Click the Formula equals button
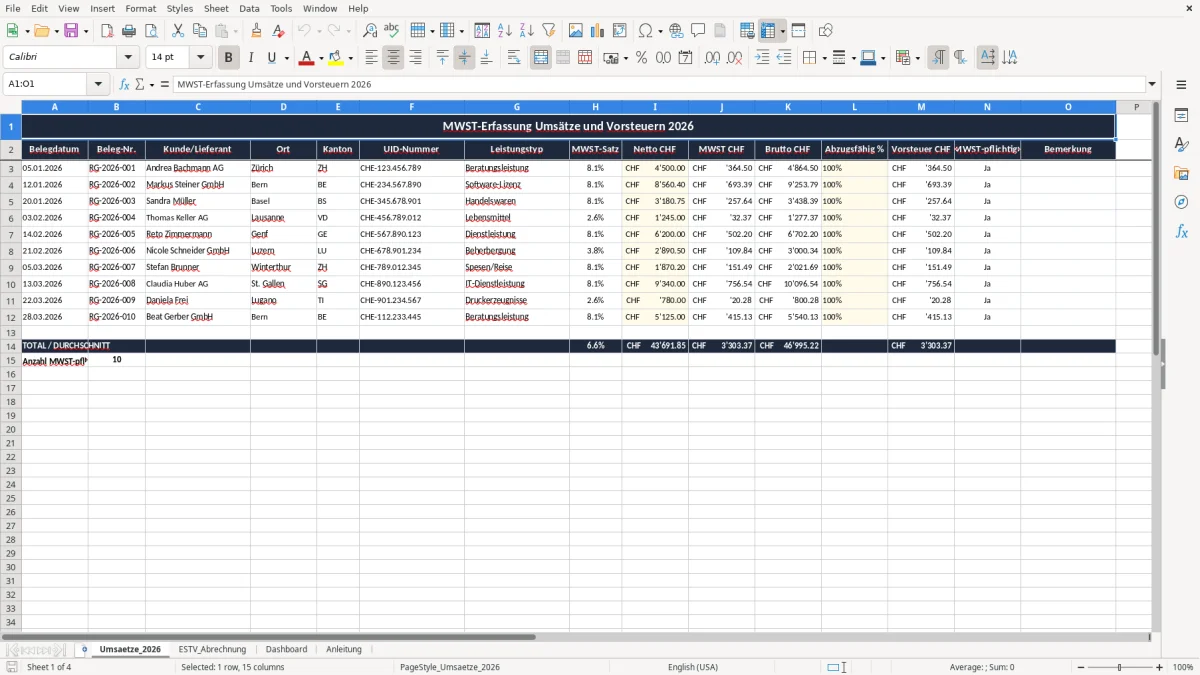This screenshot has width=1200, height=675. click(164, 84)
